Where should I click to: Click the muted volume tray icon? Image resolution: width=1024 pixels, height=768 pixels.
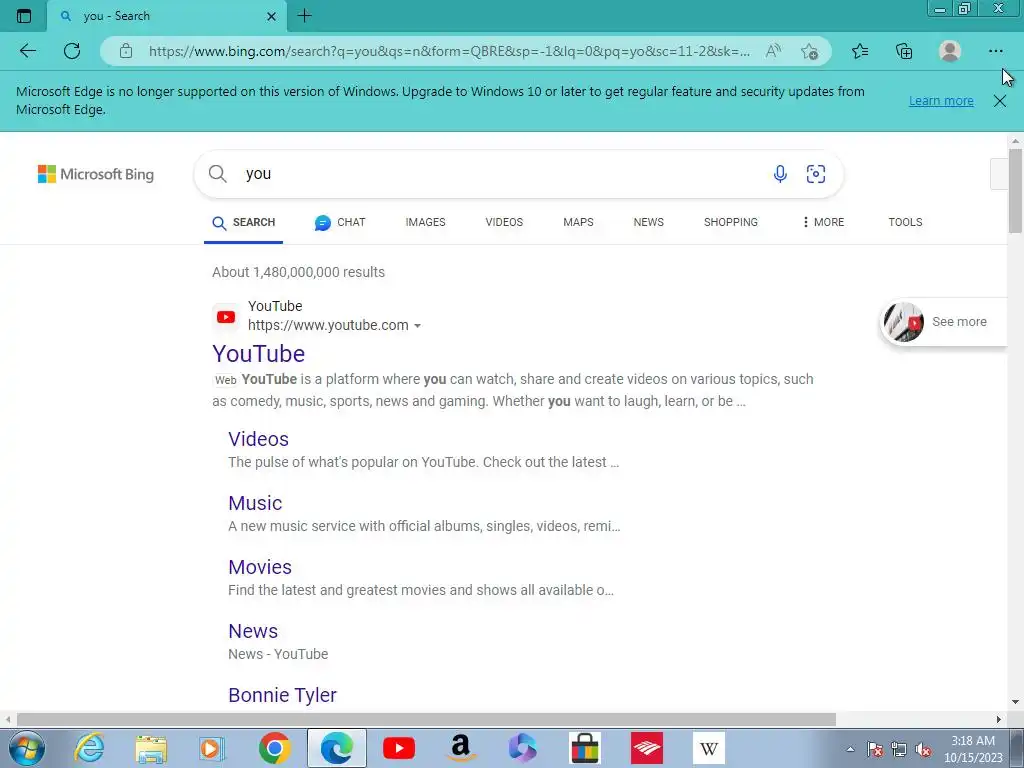pos(923,749)
